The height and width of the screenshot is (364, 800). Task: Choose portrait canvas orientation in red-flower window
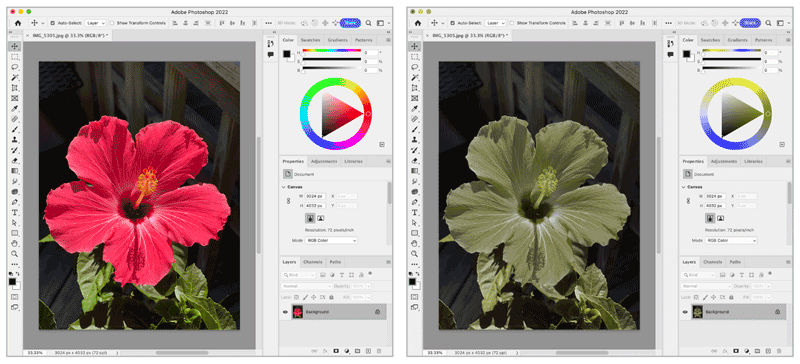coord(310,218)
